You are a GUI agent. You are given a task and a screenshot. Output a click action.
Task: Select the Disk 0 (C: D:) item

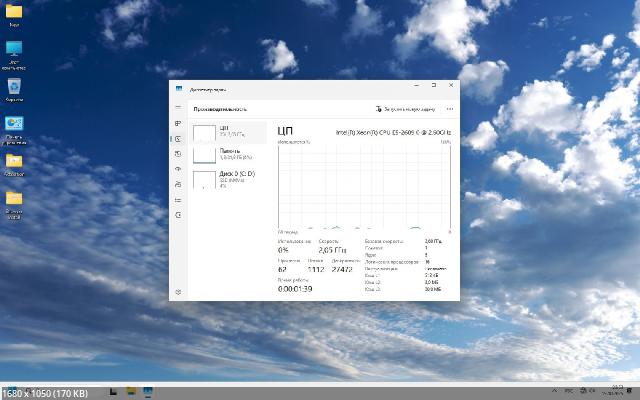[x=228, y=179]
